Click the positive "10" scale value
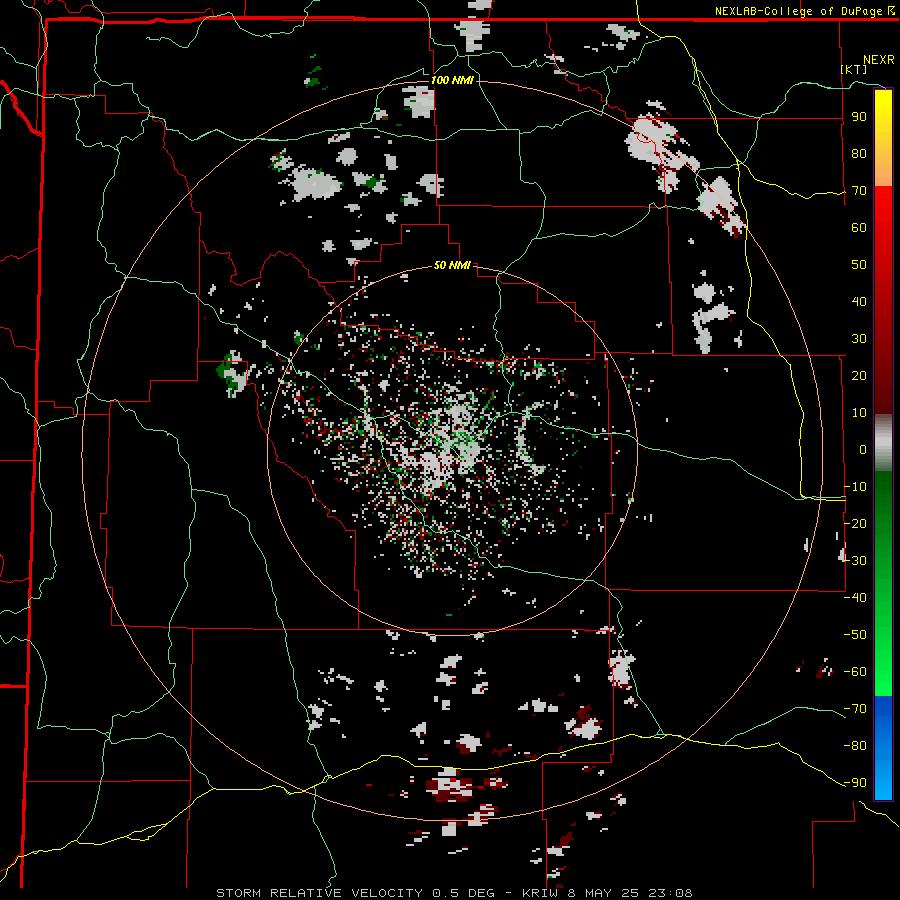Viewport: 900px width, 900px height. click(x=859, y=413)
